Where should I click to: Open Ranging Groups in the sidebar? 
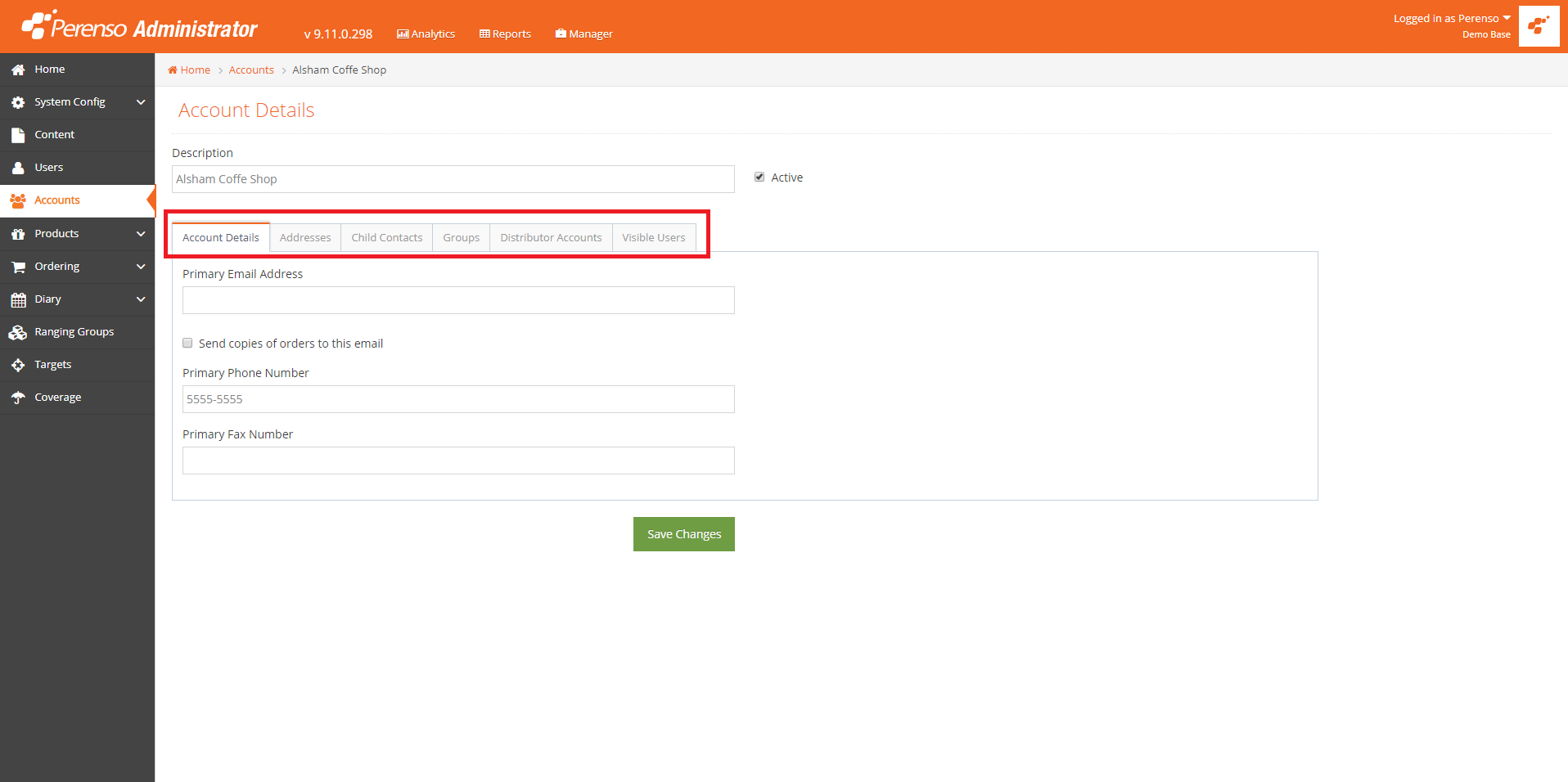(x=77, y=332)
